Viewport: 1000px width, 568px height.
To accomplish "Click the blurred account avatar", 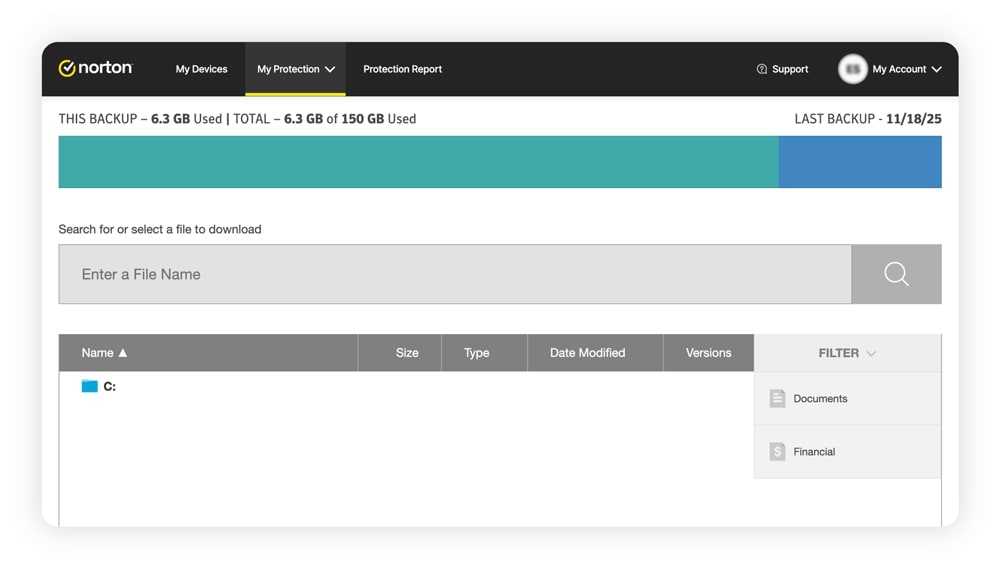I will [x=852, y=69].
